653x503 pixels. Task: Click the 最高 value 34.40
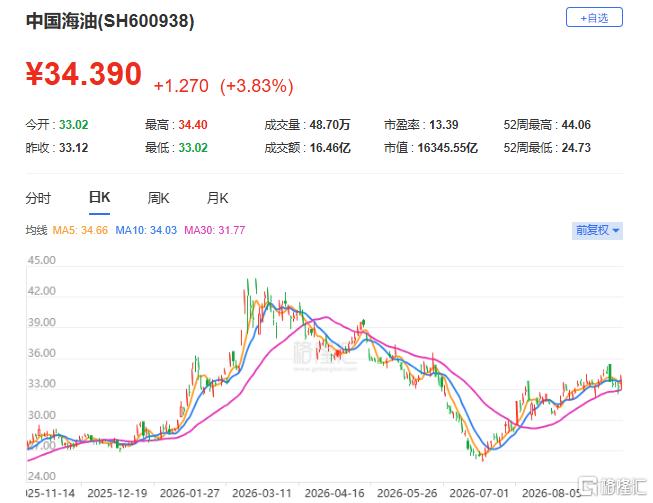coord(193,125)
